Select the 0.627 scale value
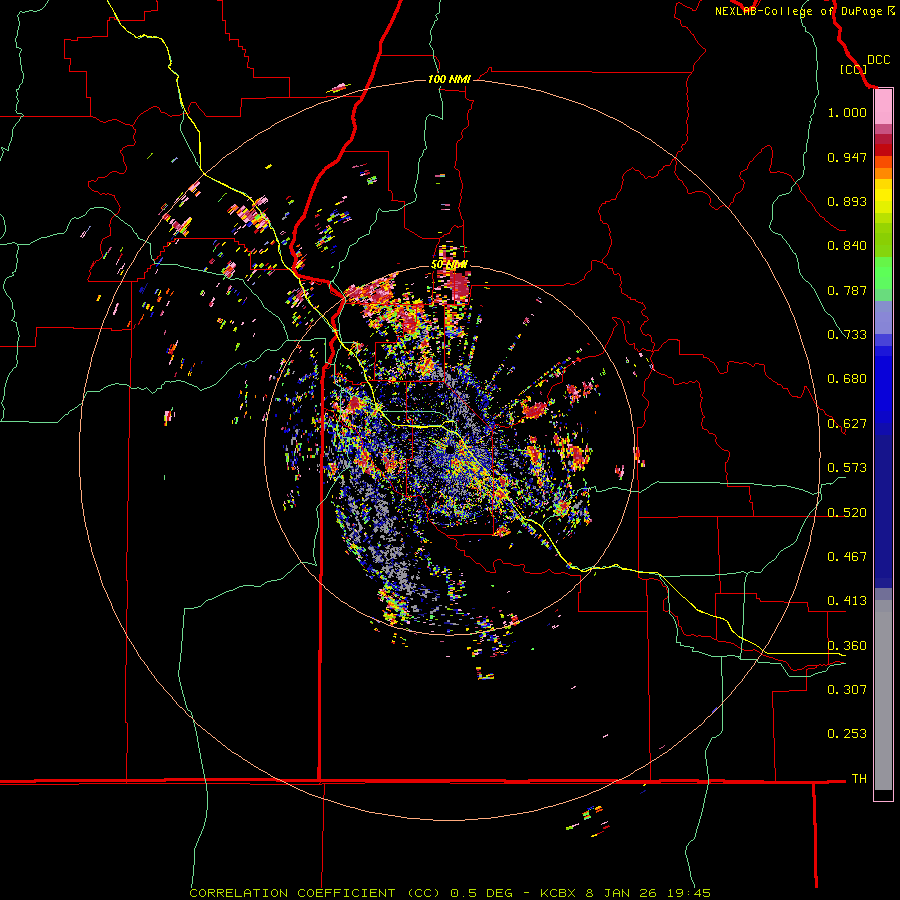Screen dimensions: 900x900 [847, 424]
